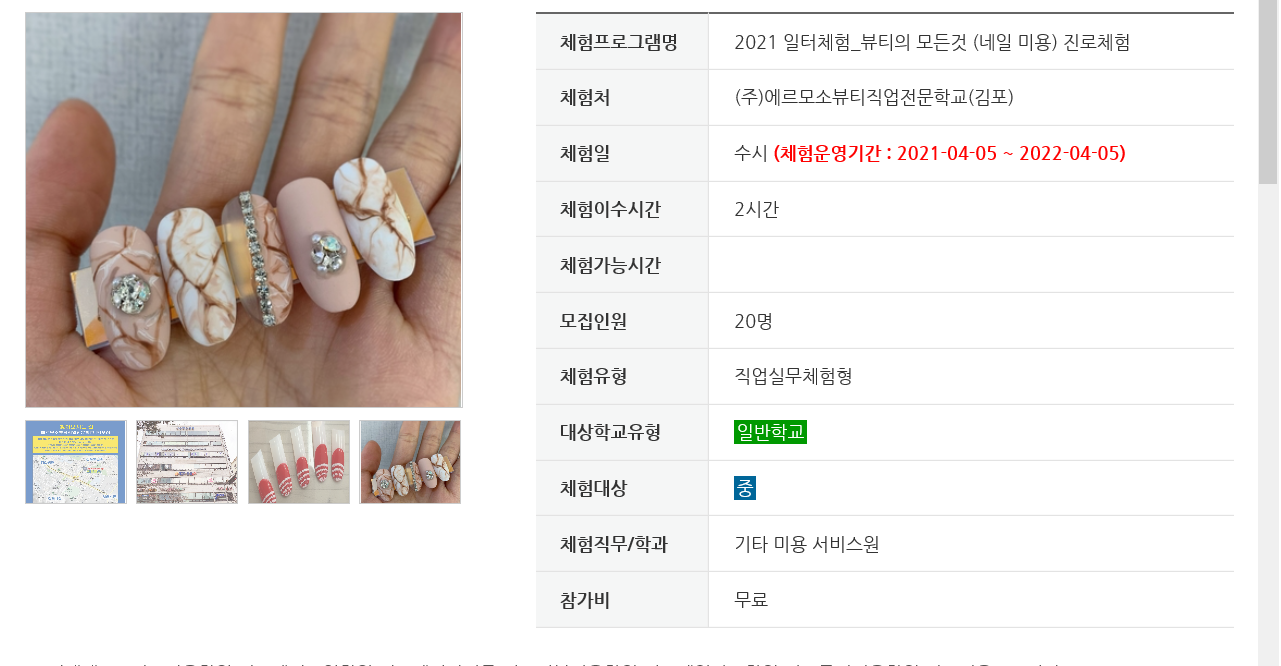Click the scrollbar track below the thumb
Image resolution: width=1281 pixels, height=666 pixels.
1268,425
